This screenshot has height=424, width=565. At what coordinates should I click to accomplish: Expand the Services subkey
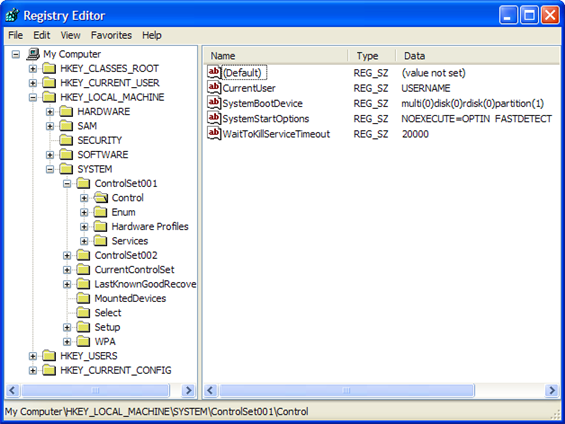tap(84, 241)
